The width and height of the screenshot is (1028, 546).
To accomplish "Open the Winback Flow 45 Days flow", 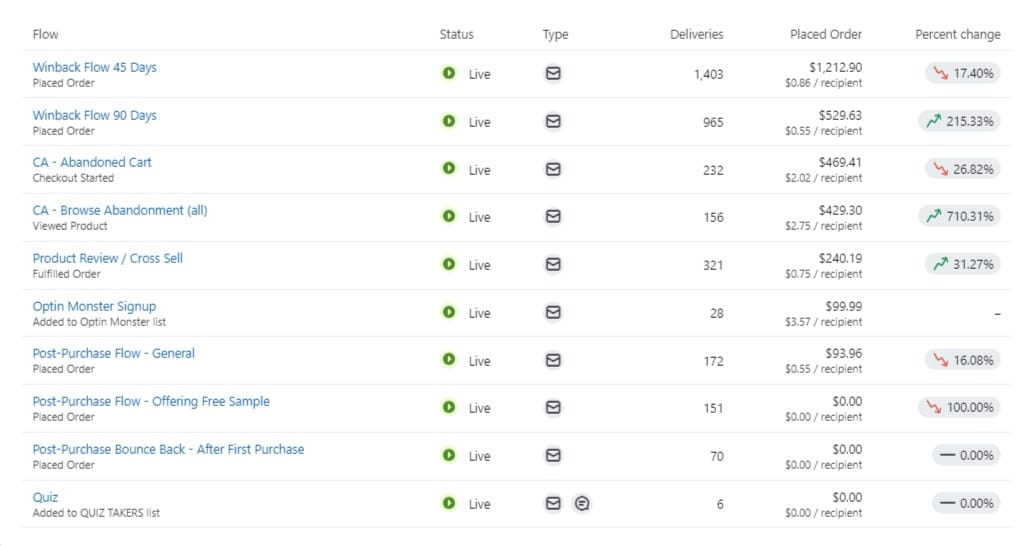I will [x=95, y=67].
